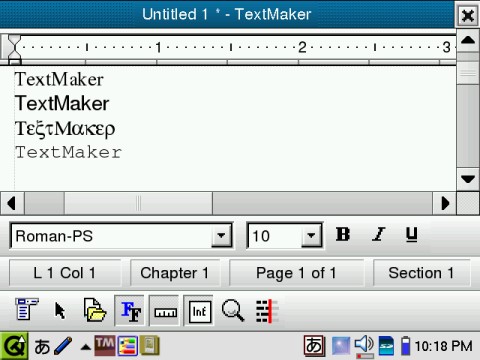Switch to TM TextMaker taskbar icon

pos(105,346)
